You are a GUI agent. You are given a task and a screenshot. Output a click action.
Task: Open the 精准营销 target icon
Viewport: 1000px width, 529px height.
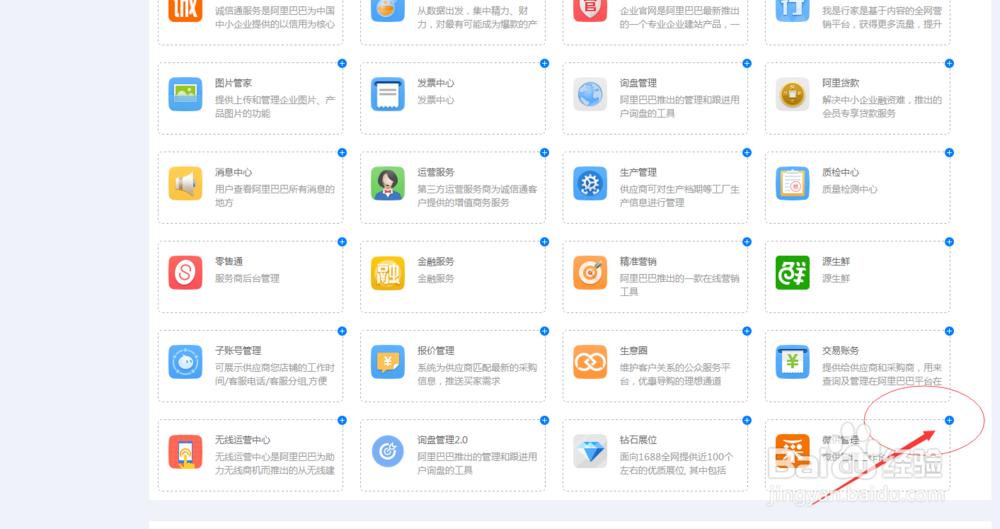(x=590, y=272)
